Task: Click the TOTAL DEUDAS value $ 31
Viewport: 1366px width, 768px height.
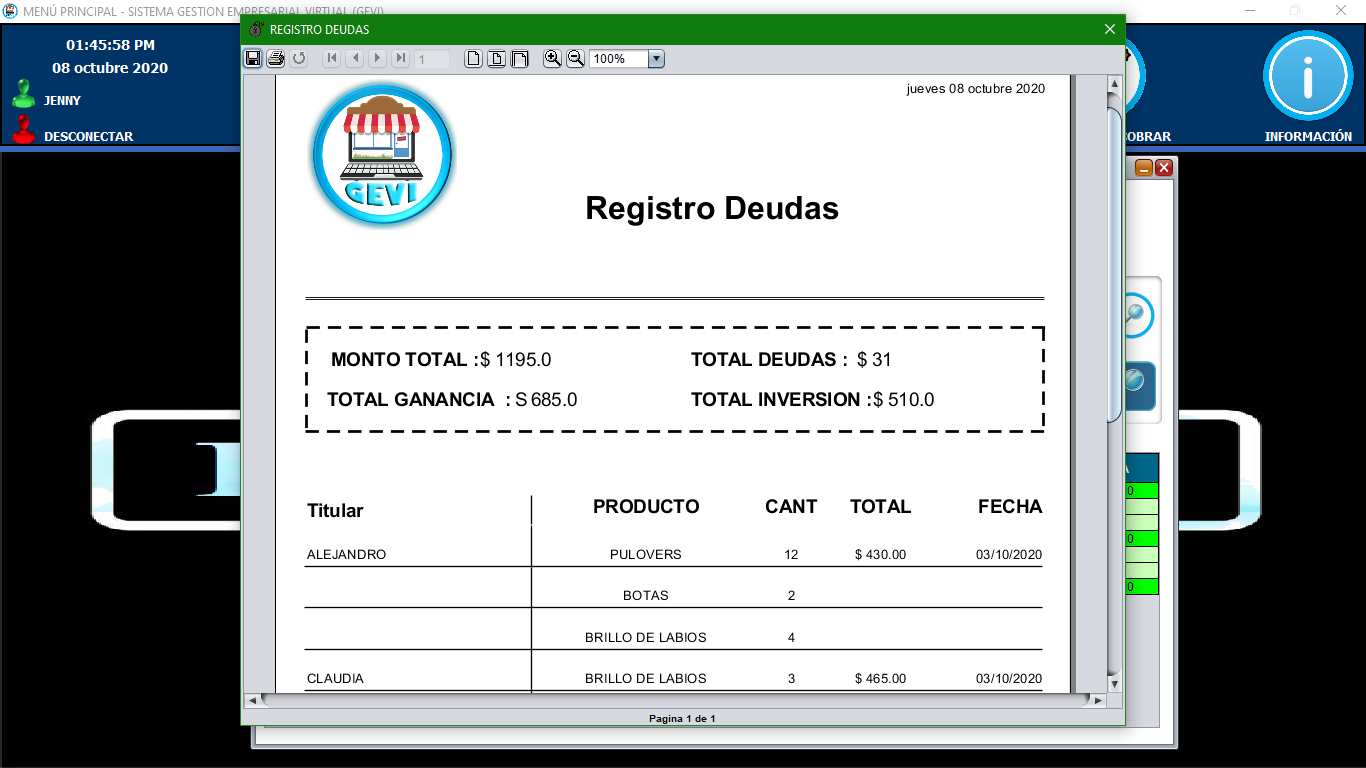Action: (x=874, y=360)
